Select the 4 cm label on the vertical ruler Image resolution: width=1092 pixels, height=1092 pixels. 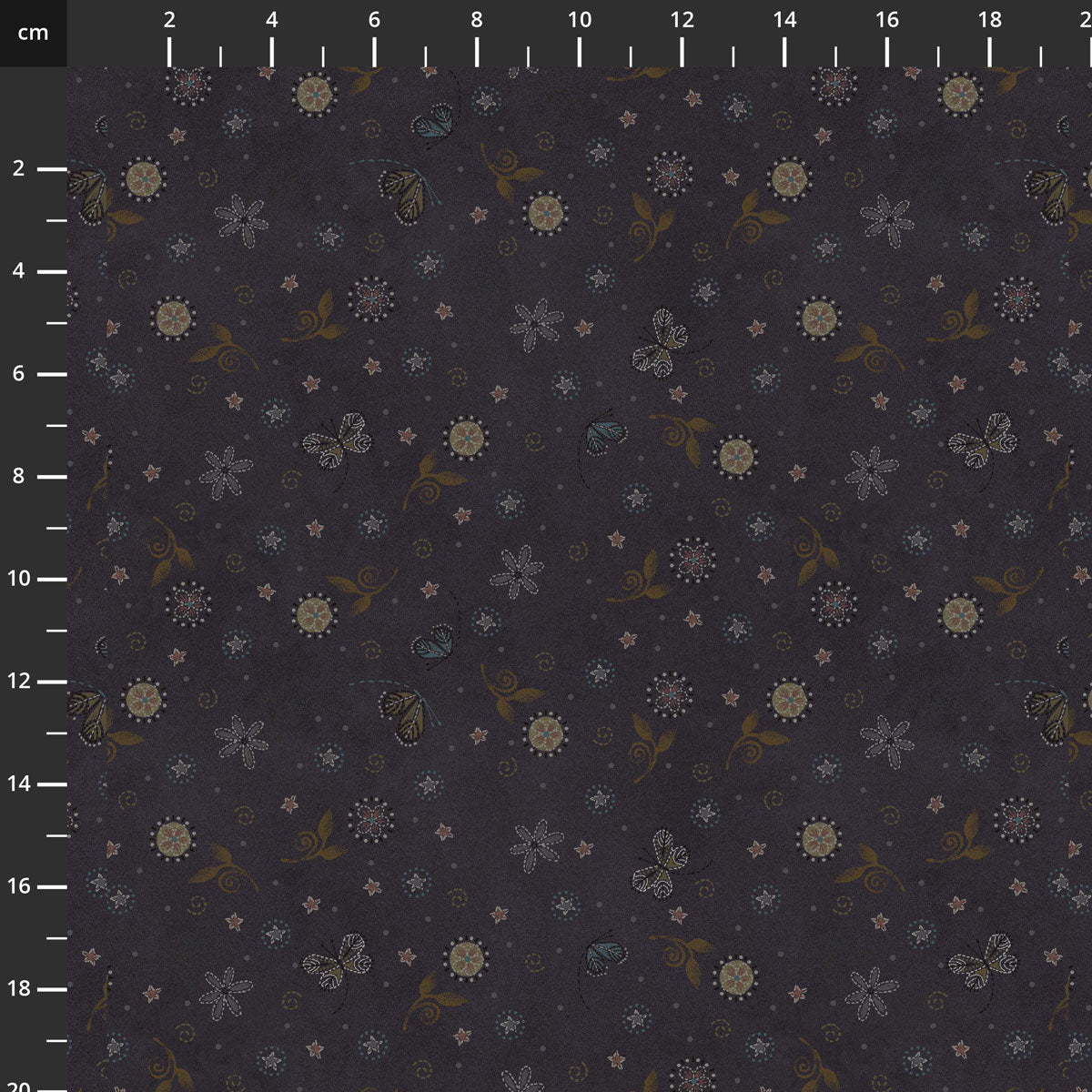[x=19, y=272]
